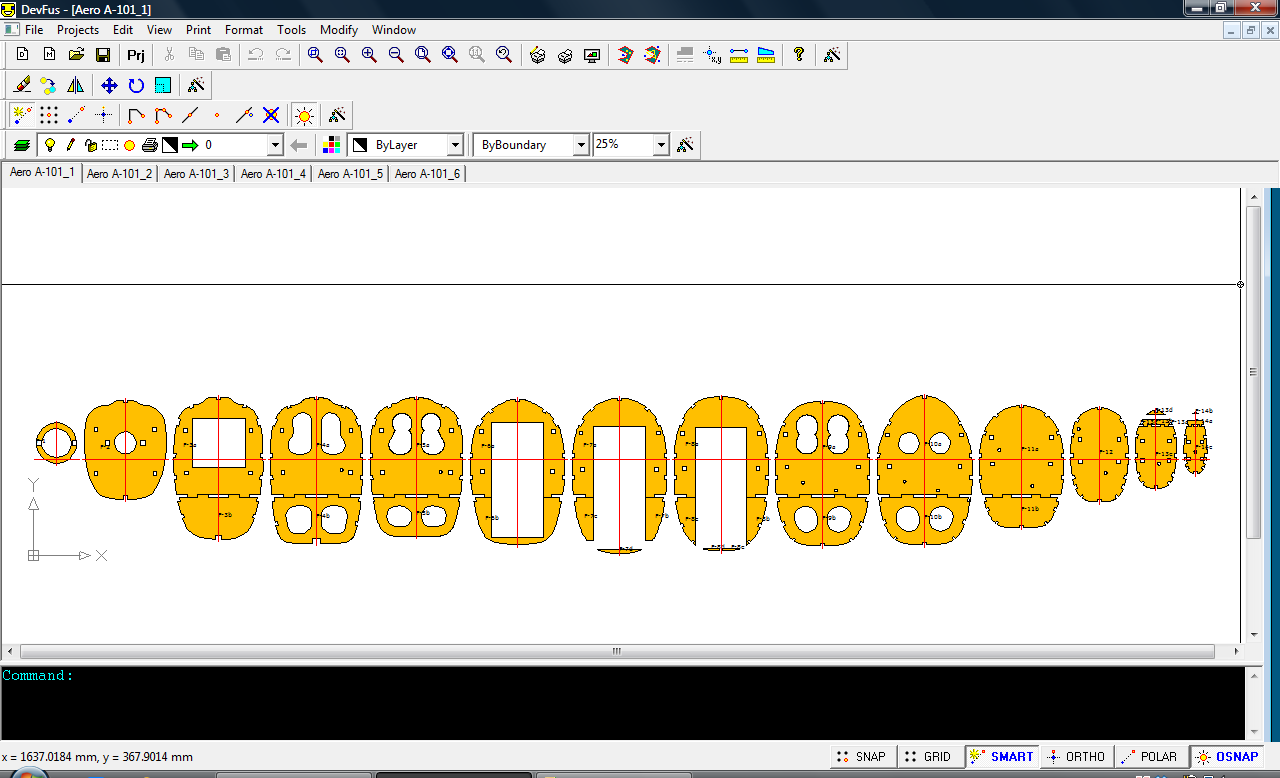This screenshot has width=1280, height=778.
Task: Toggle GRID display in status bar
Action: click(927, 757)
